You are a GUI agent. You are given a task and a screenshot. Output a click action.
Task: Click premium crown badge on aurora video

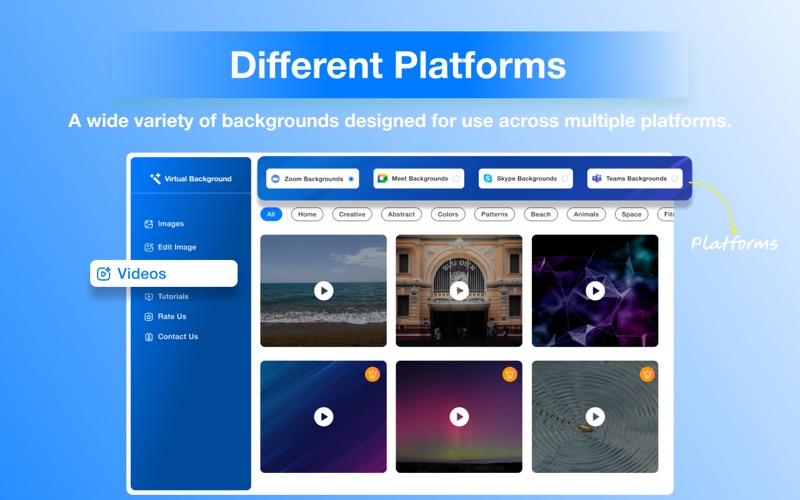[x=509, y=374]
